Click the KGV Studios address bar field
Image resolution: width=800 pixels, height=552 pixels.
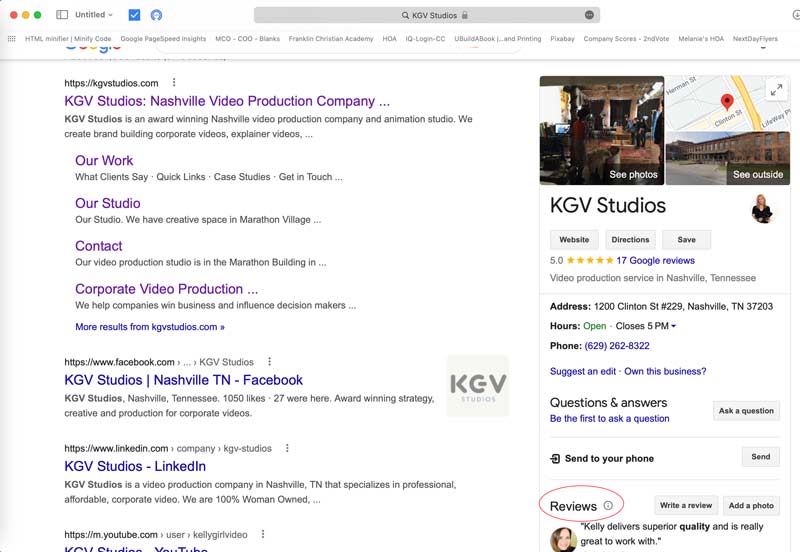[x=427, y=15]
